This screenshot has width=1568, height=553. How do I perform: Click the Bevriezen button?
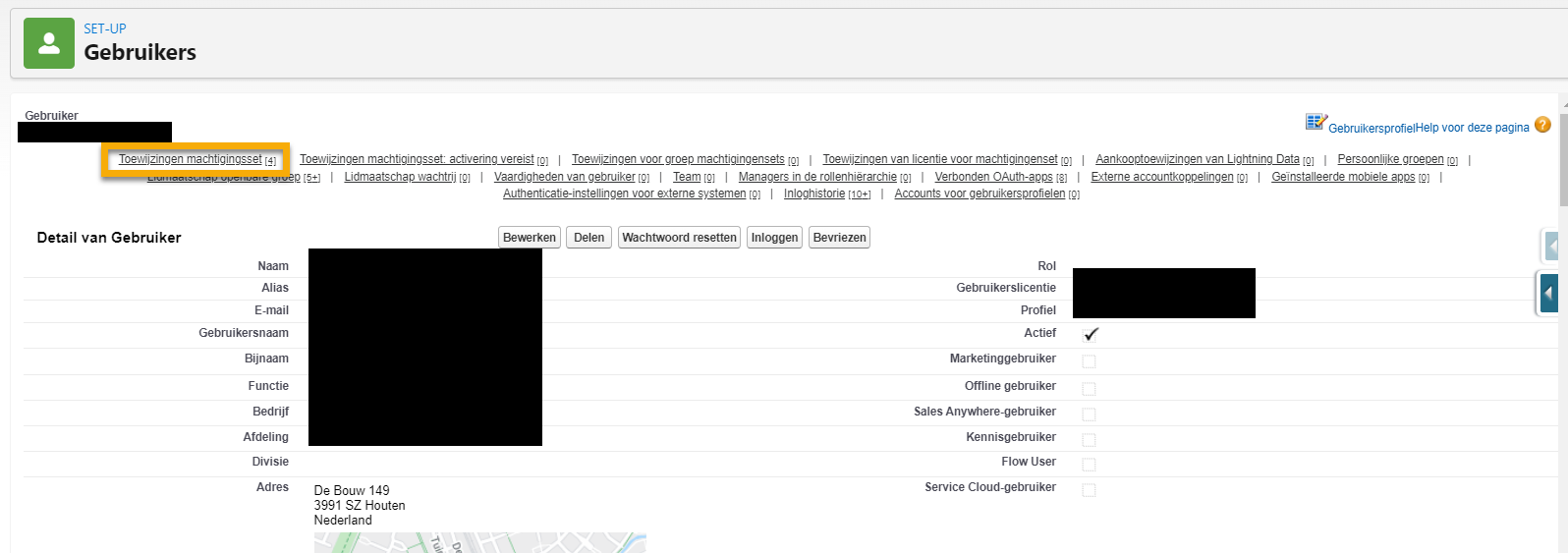(840, 238)
